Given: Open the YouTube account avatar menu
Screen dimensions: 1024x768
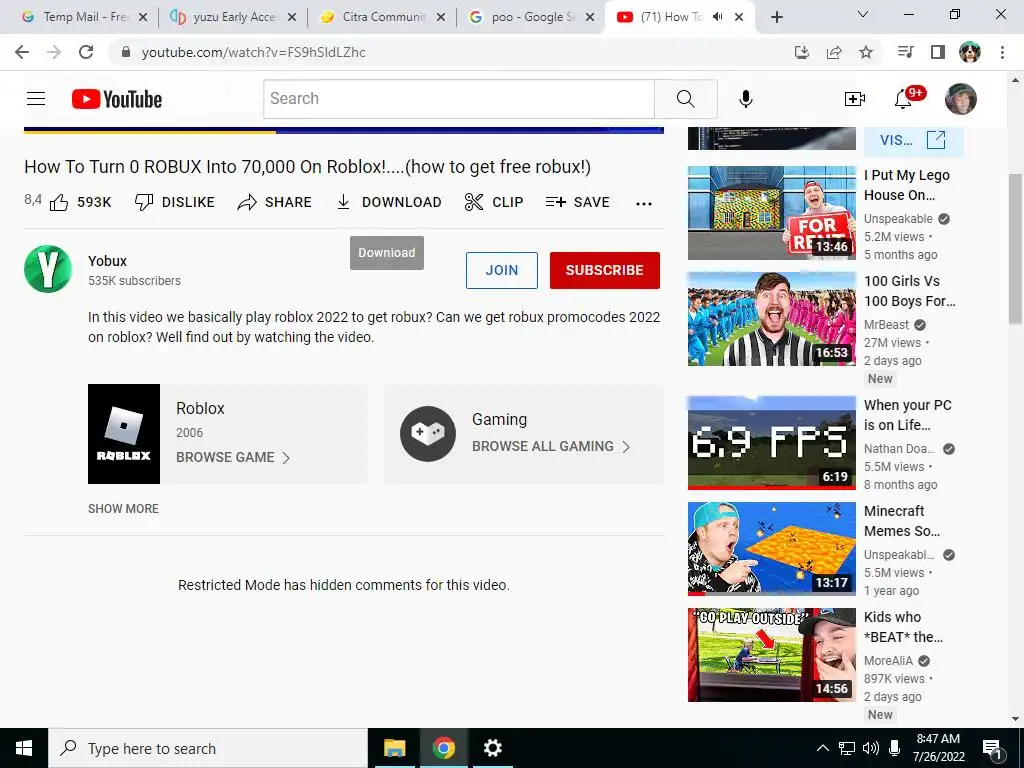Looking at the screenshot, I should 961,99.
